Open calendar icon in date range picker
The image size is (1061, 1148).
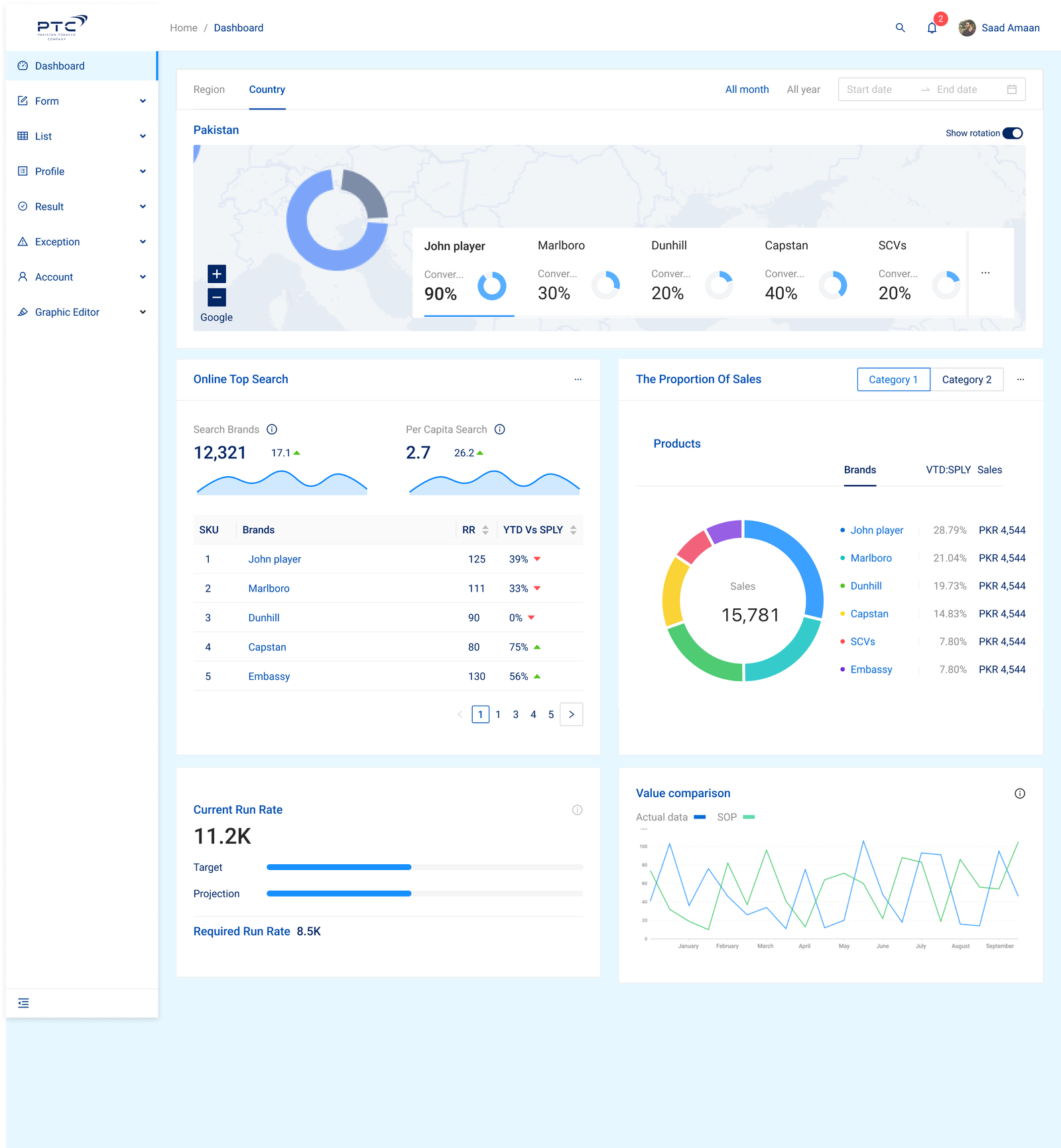[1012, 90]
